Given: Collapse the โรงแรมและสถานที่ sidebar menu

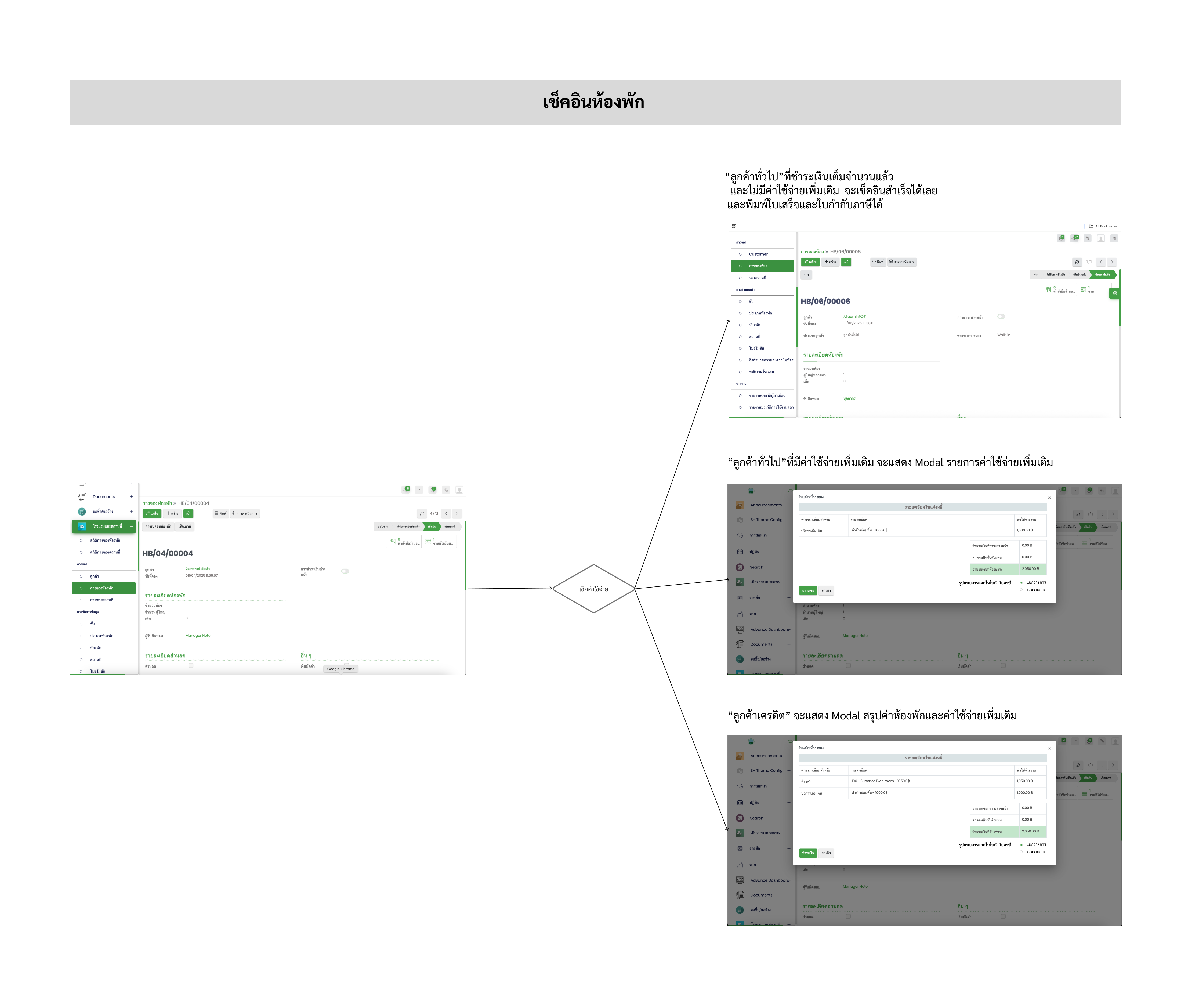Looking at the screenshot, I should [x=131, y=526].
